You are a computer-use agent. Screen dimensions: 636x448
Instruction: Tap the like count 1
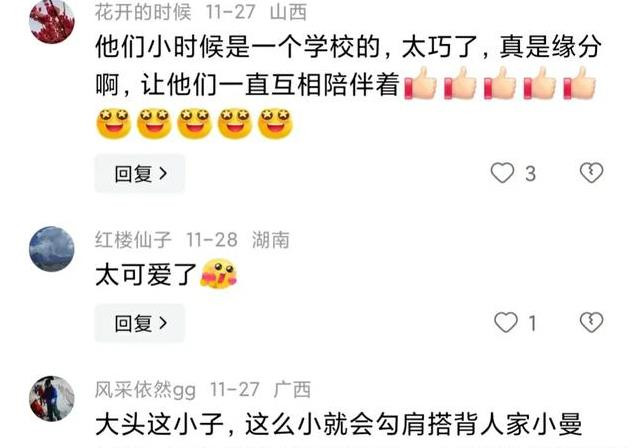pyautogui.click(x=533, y=324)
